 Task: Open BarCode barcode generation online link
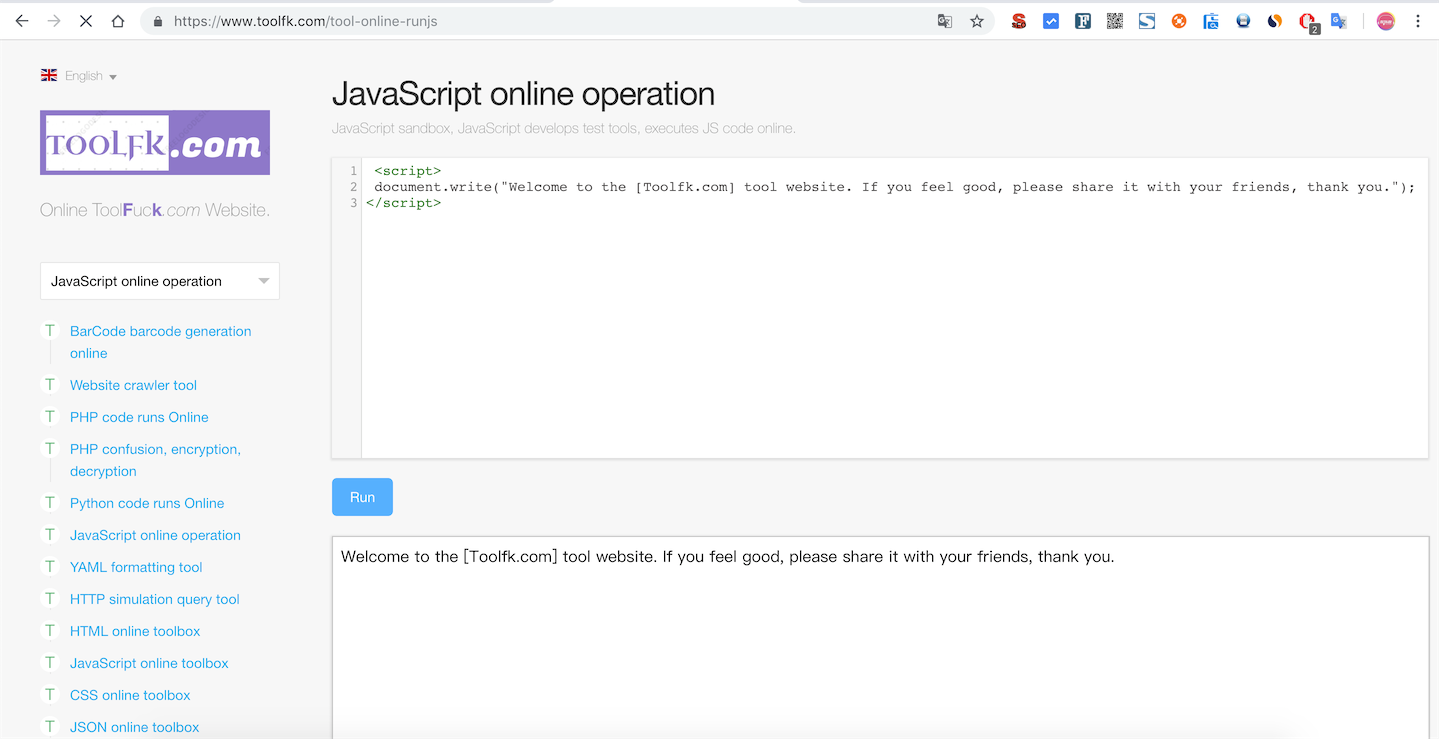[x=160, y=342]
